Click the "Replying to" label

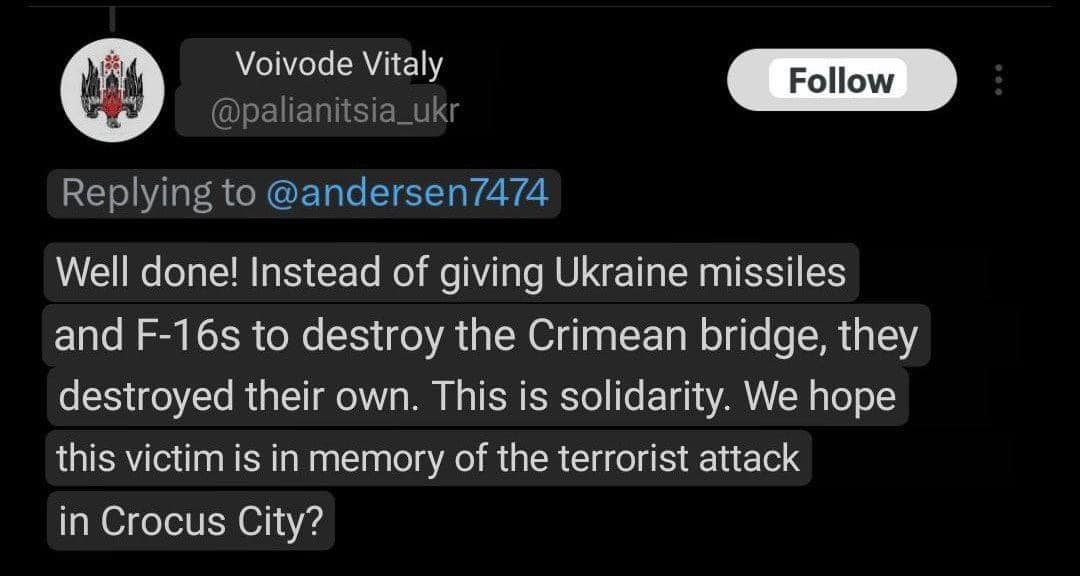coord(158,193)
